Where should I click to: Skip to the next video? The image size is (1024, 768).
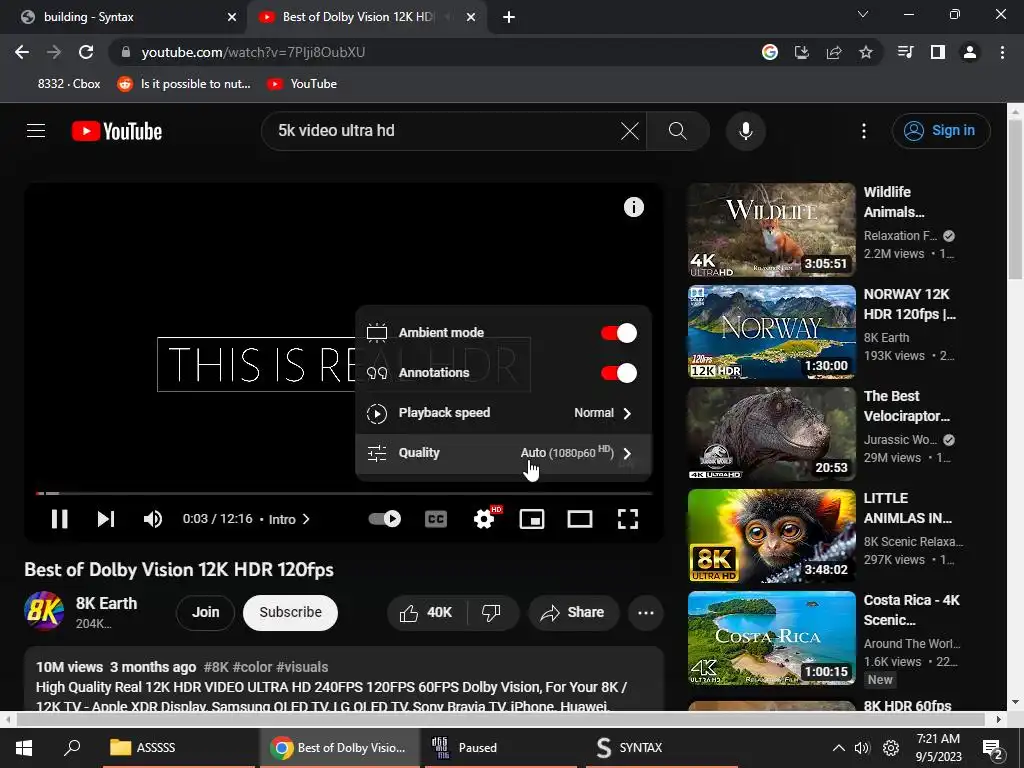point(106,519)
